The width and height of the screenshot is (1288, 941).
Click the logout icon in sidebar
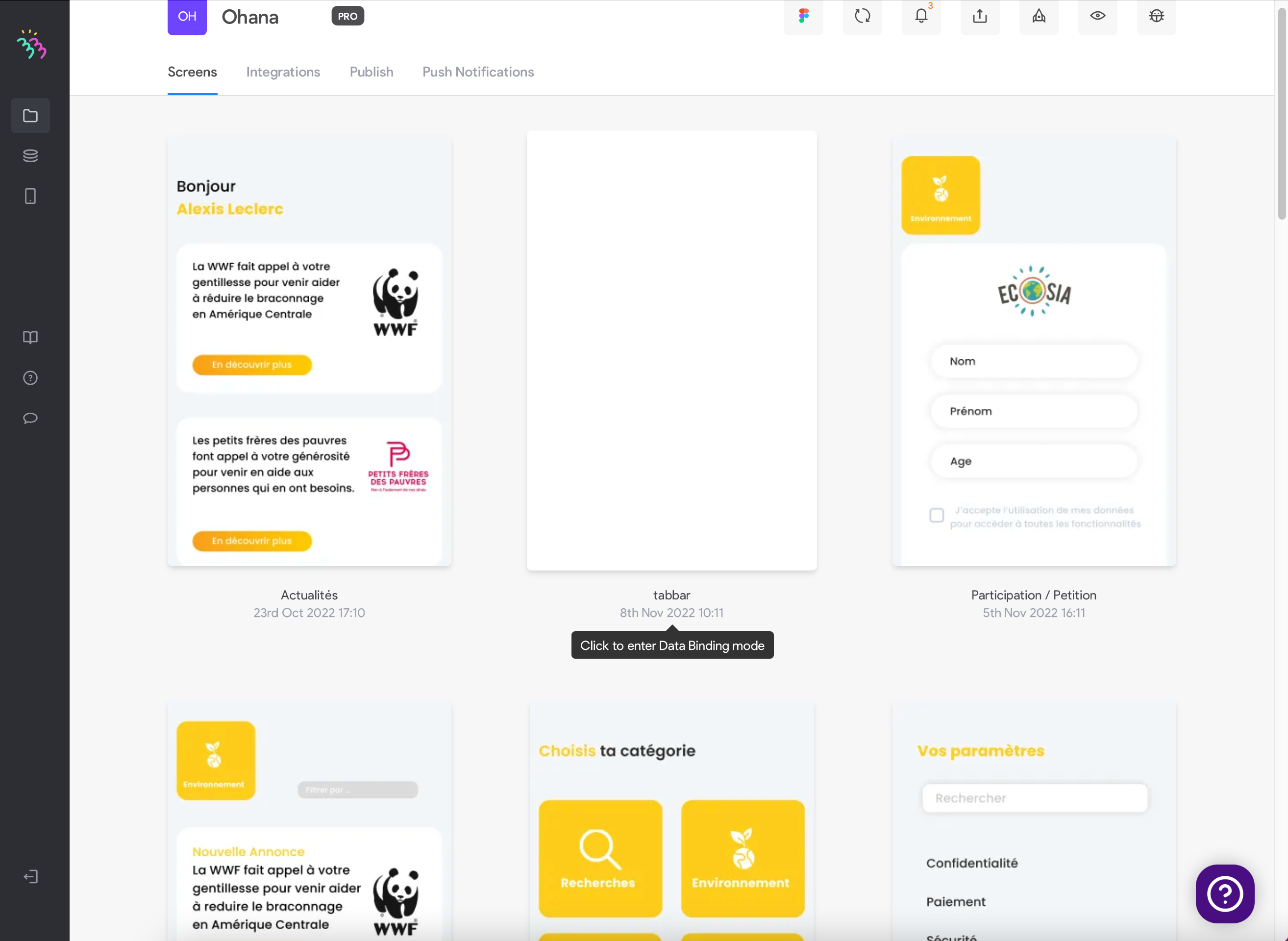tap(30, 876)
